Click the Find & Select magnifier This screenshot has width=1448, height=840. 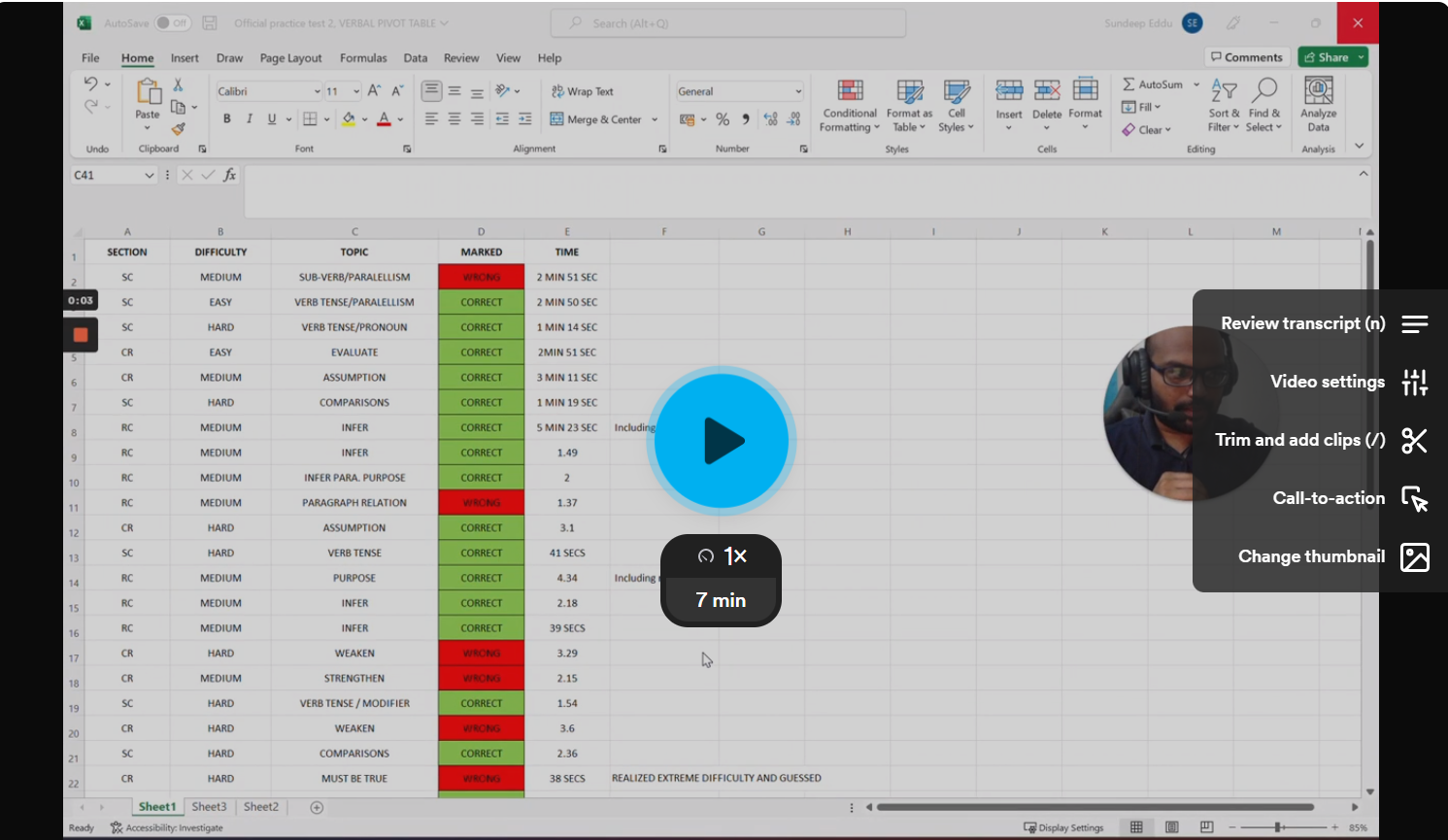(x=1264, y=92)
